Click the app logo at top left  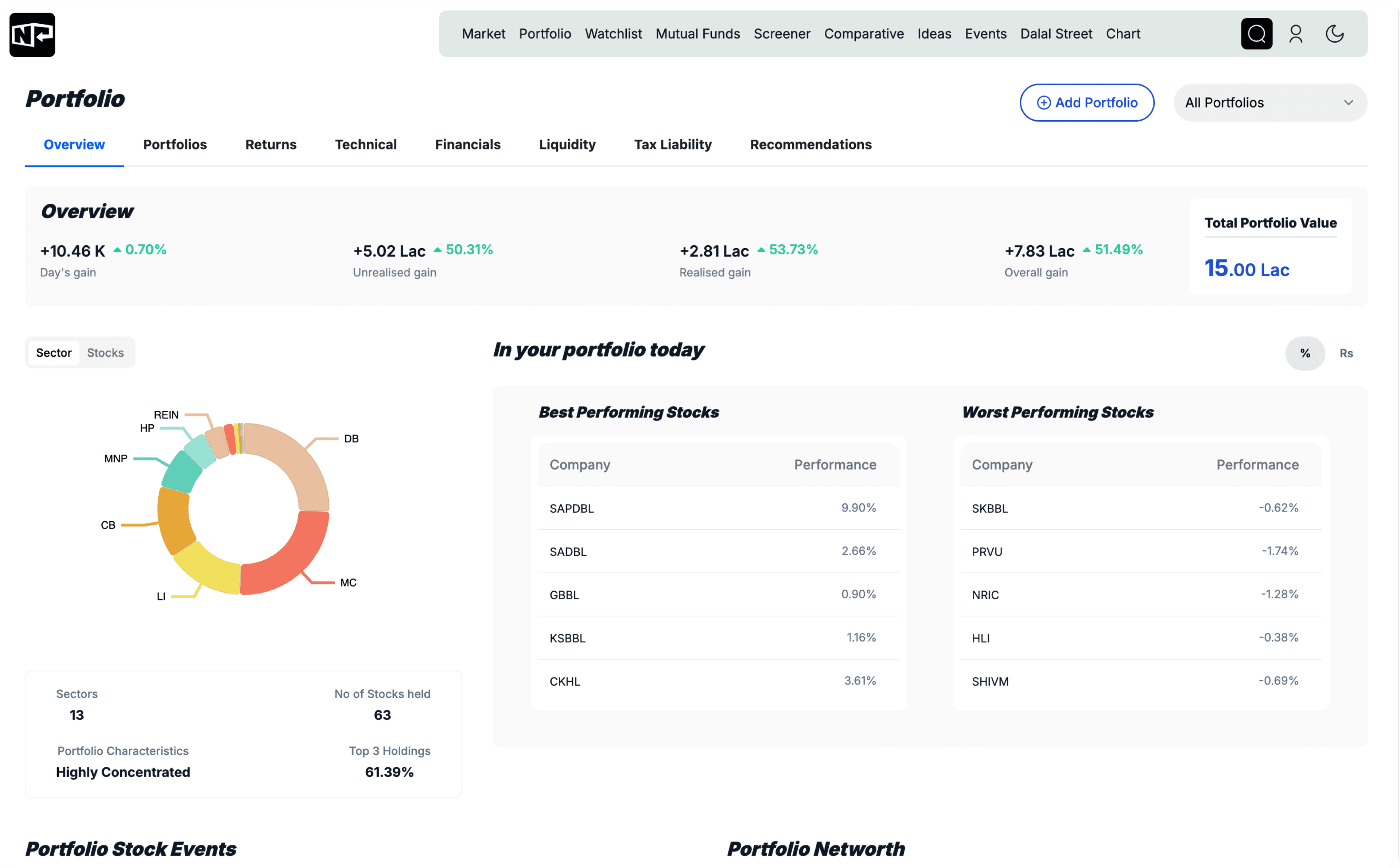pos(32,34)
